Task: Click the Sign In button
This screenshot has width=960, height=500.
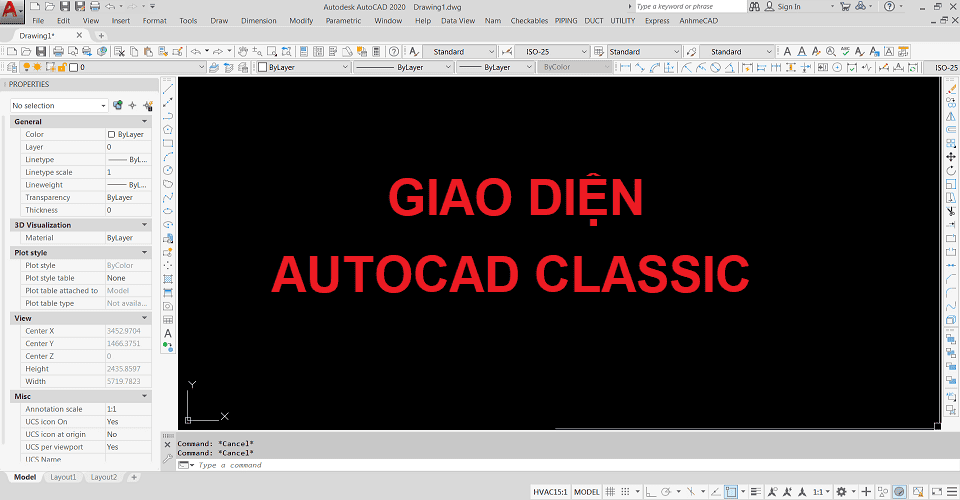Action: tap(782, 7)
